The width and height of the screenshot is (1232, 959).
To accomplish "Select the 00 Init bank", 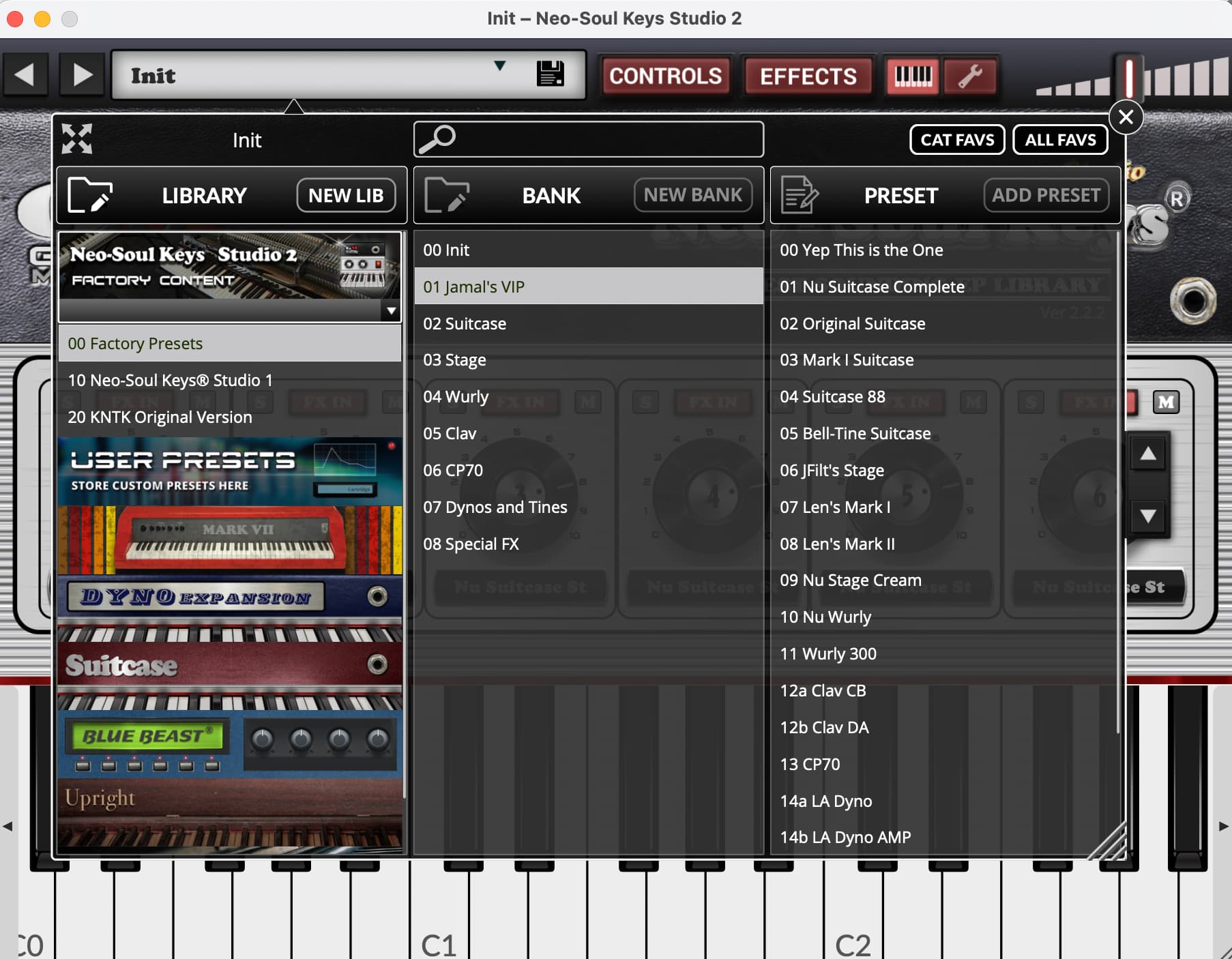I will (x=589, y=250).
